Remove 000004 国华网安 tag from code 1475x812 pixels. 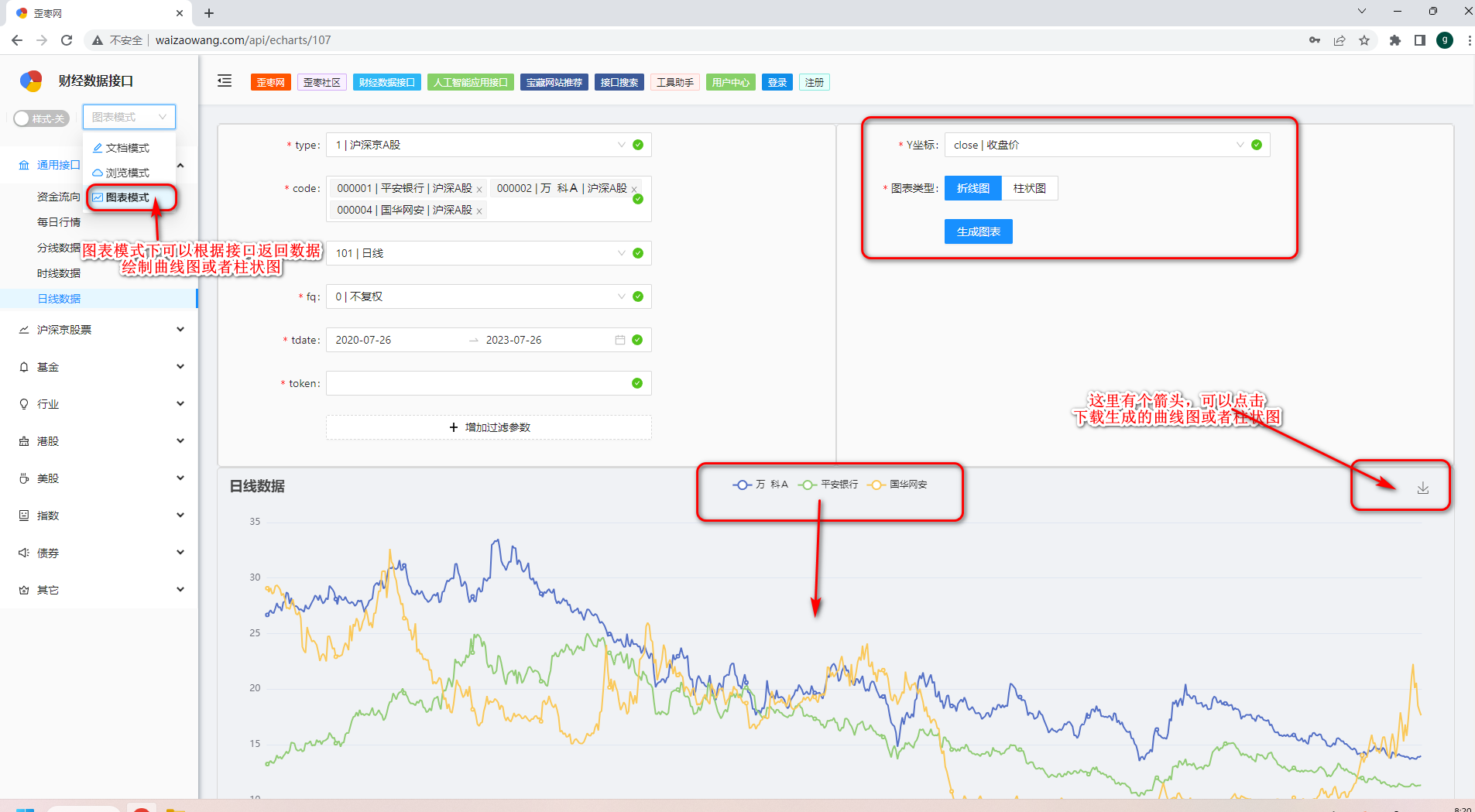coord(479,211)
